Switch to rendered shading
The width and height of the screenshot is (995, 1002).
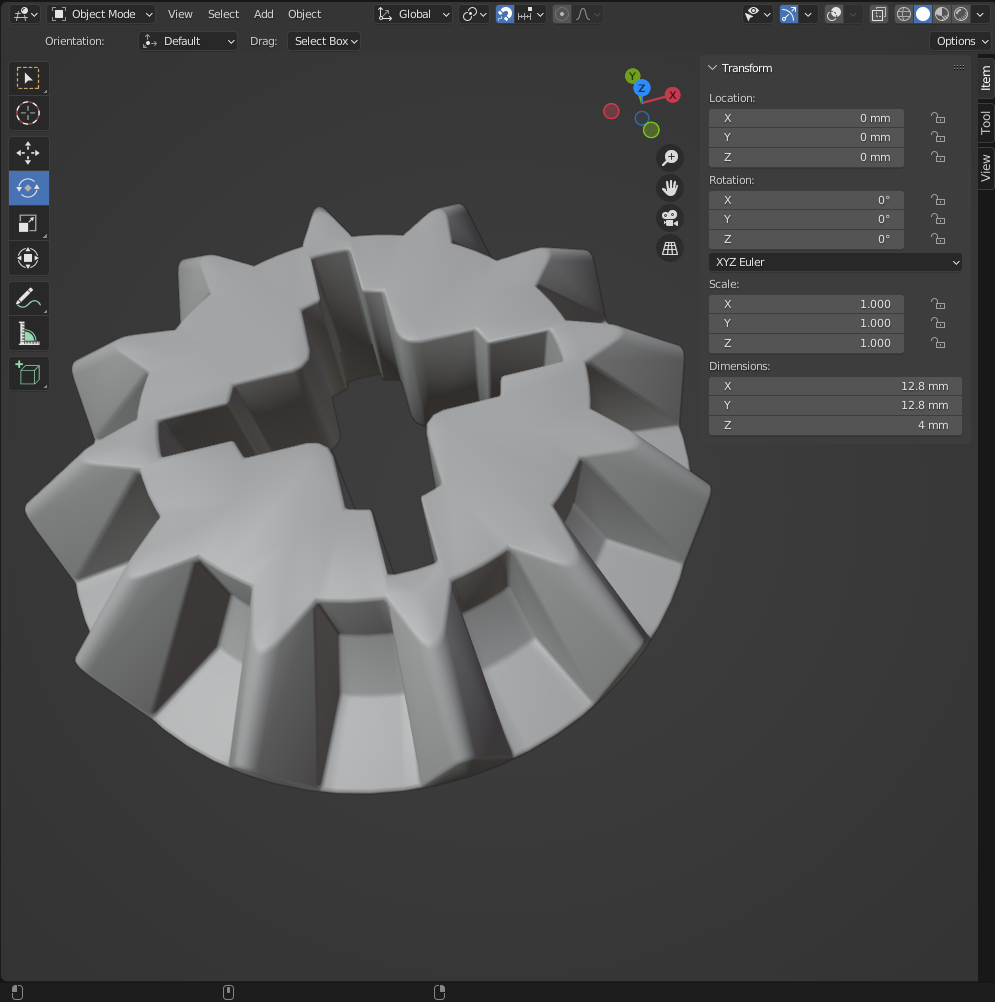[961, 14]
